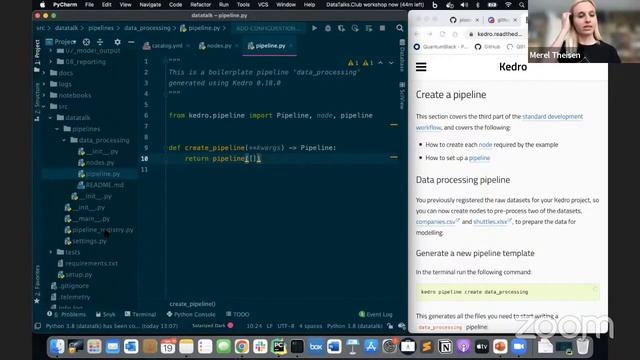Open Zoom app in the Dock
Screen dimensions: 640x360
point(519,347)
